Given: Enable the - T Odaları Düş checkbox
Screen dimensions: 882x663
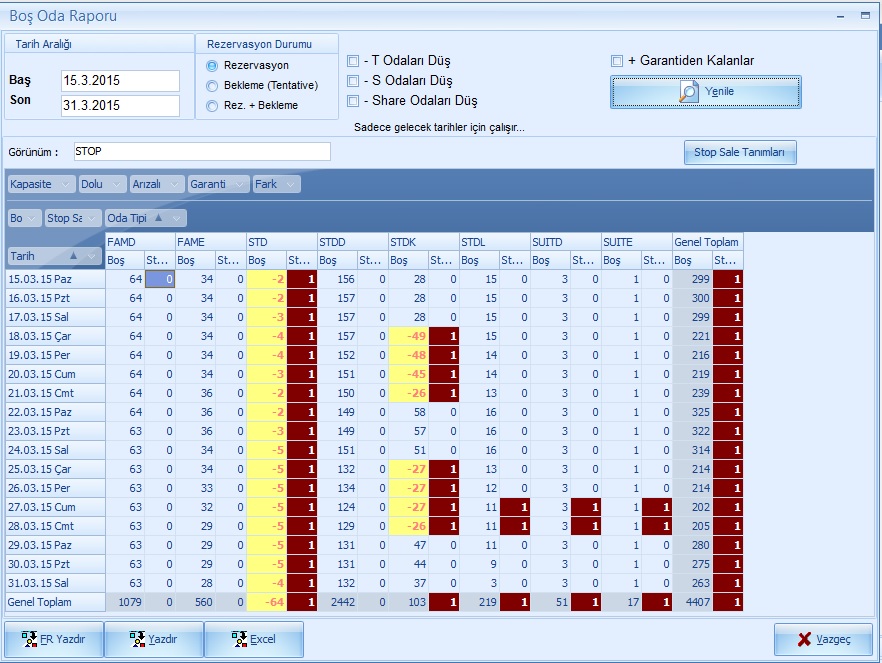Looking at the screenshot, I should (353, 60).
